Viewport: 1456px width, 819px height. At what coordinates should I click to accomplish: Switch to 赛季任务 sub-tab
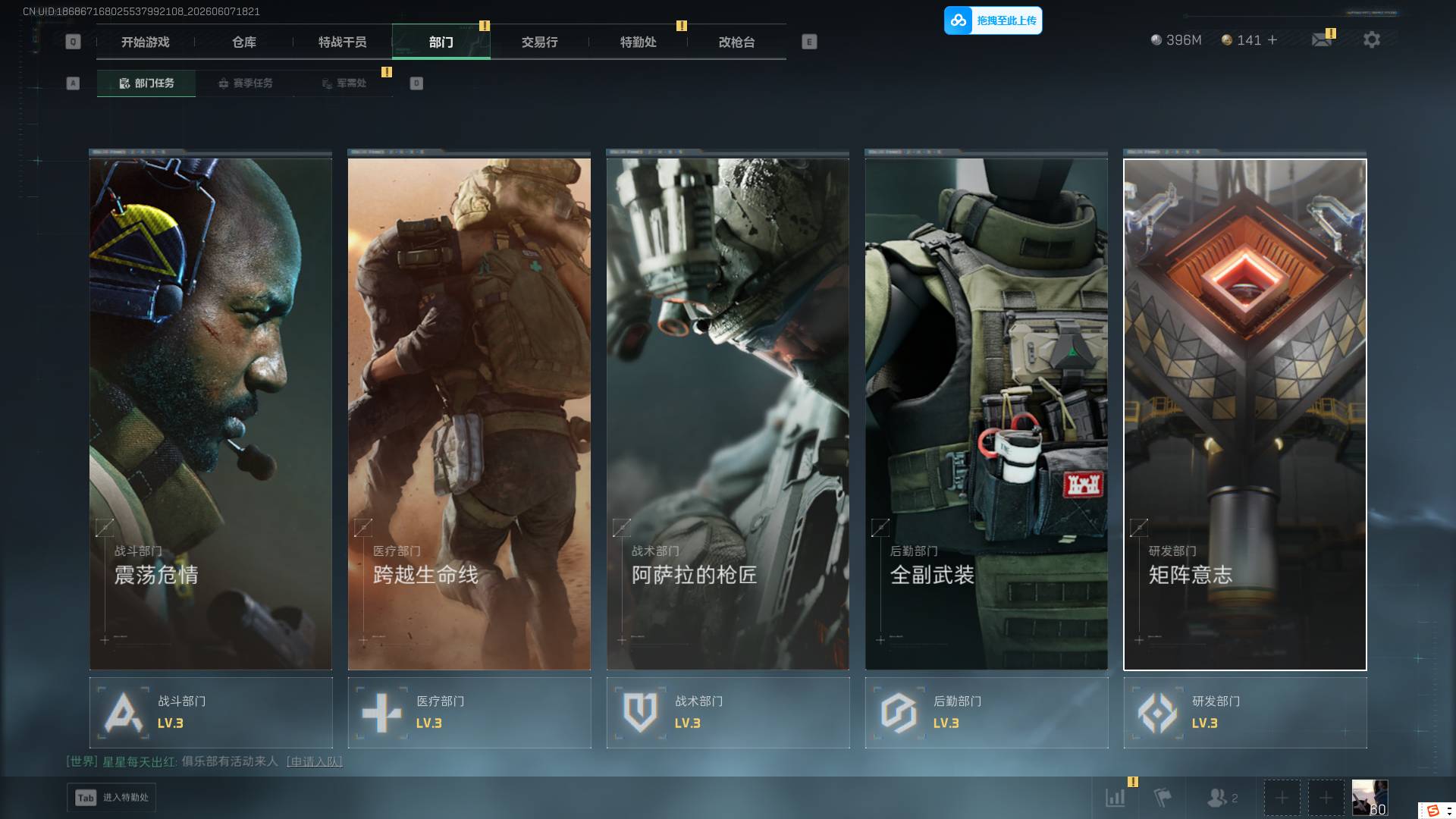pos(245,83)
